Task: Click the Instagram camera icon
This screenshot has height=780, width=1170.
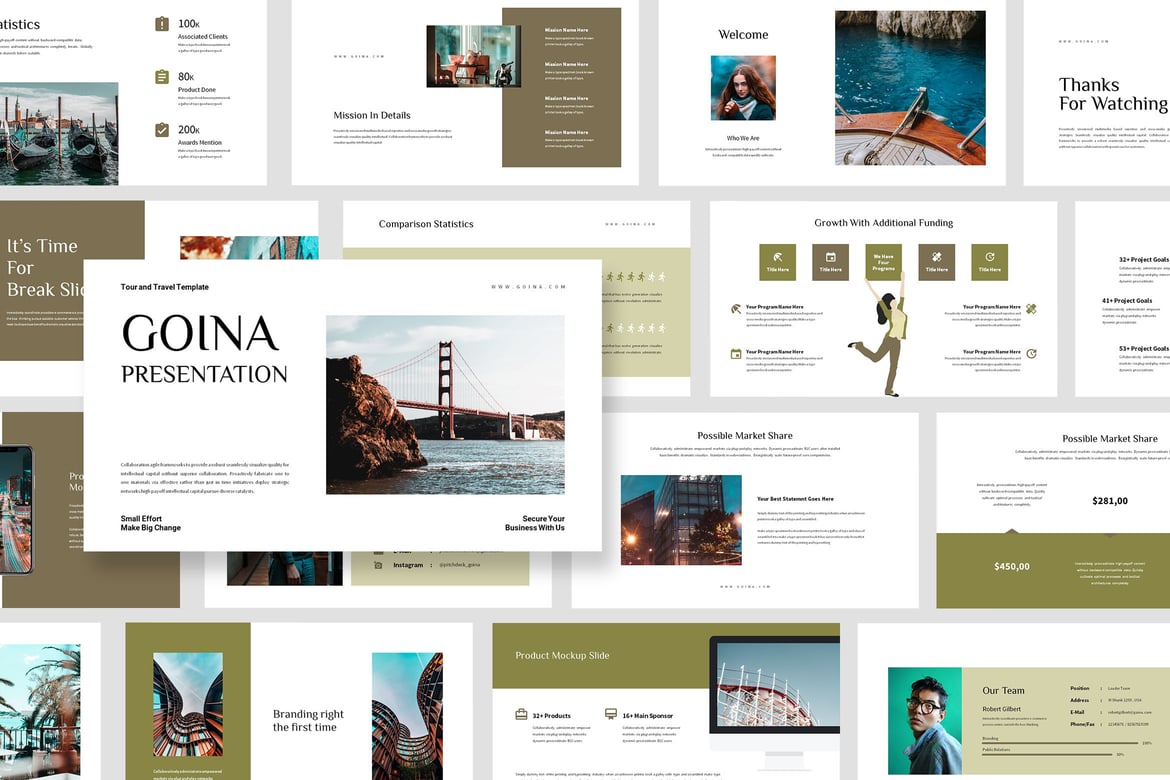Action: point(378,565)
